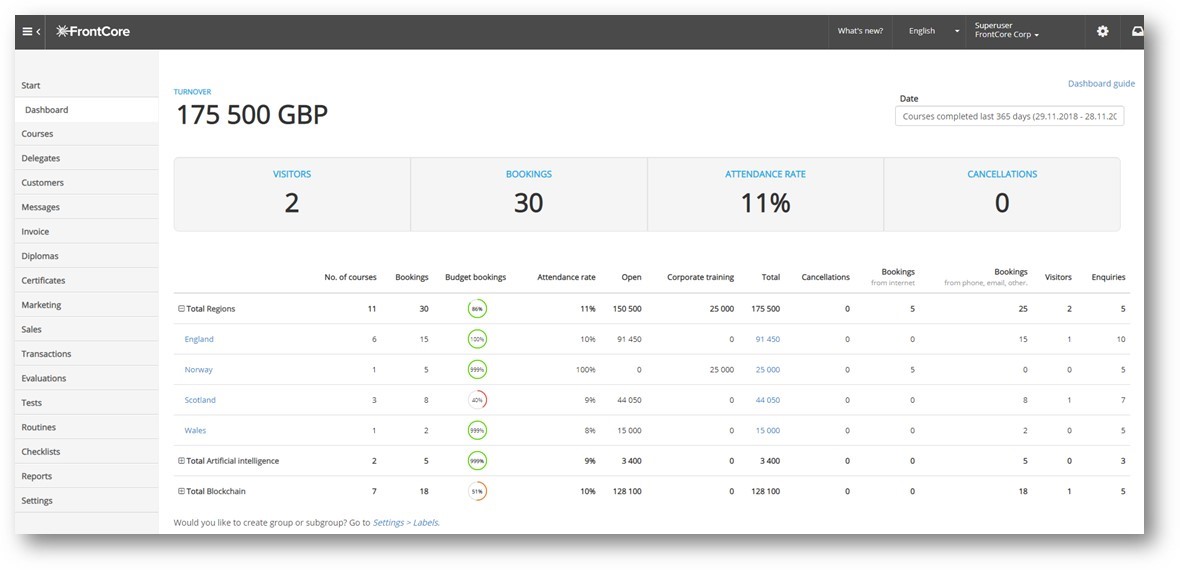Open the Superuser FrontCore Corp account menu
This screenshot has width=1180, height=570.
(x=1007, y=31)
